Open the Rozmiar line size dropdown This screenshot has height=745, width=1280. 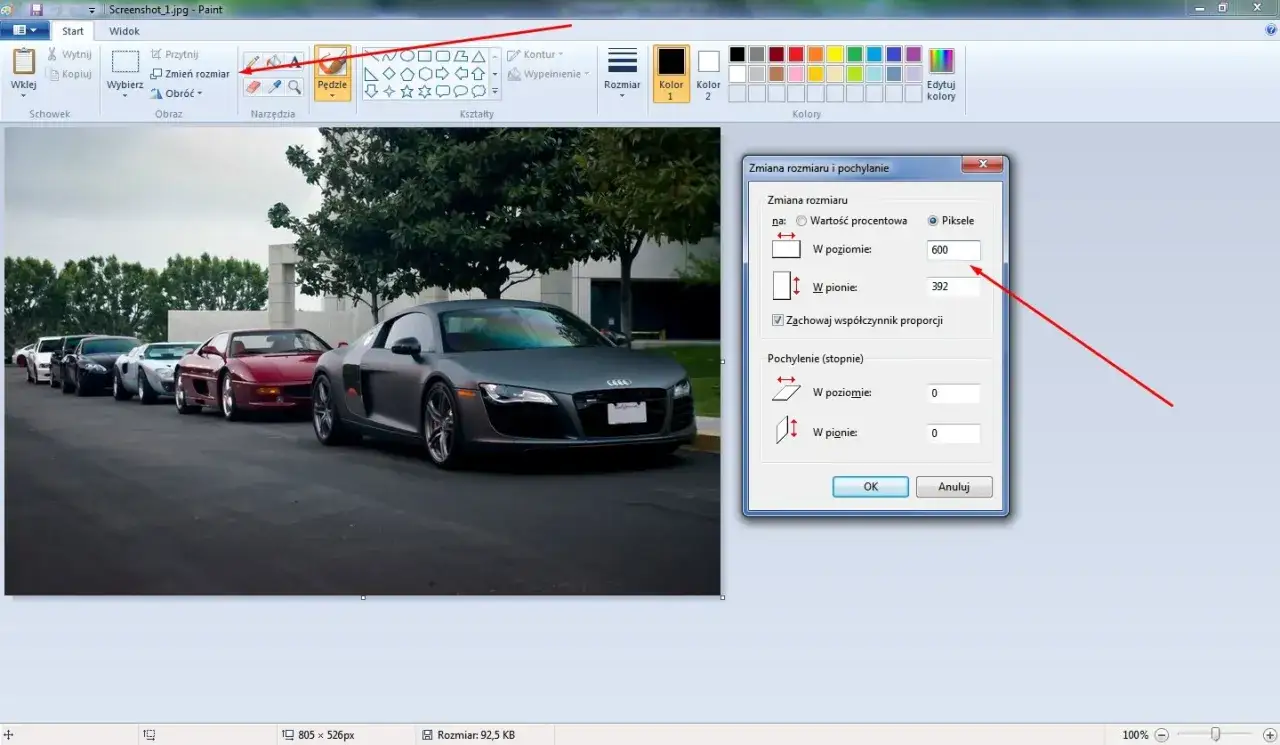(622, 72)
